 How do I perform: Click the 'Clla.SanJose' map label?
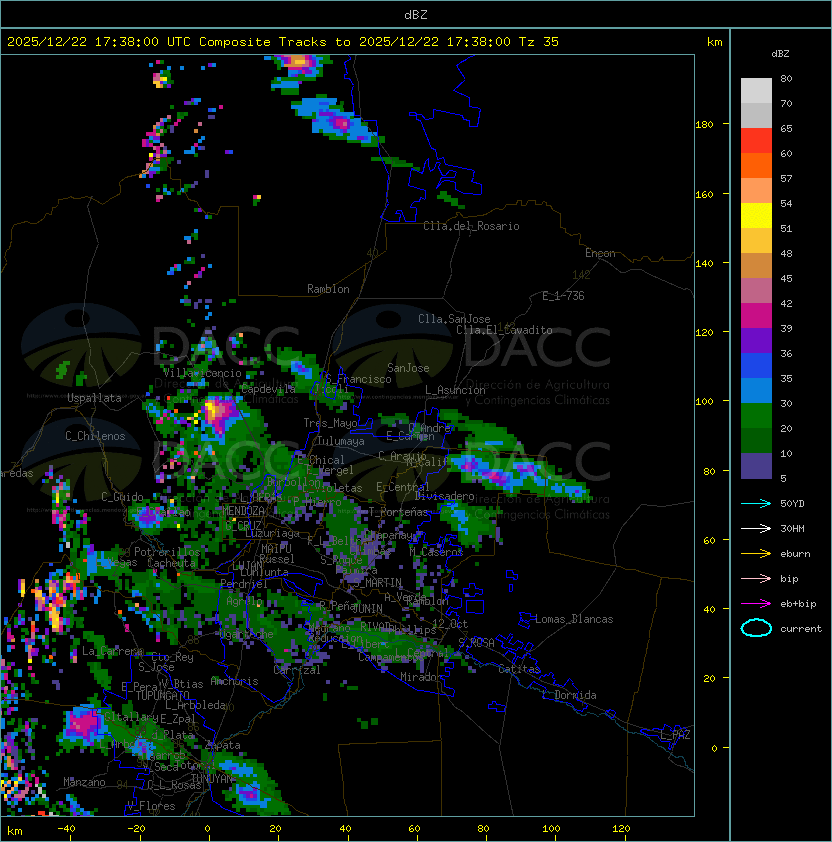(x=454, y=319)
